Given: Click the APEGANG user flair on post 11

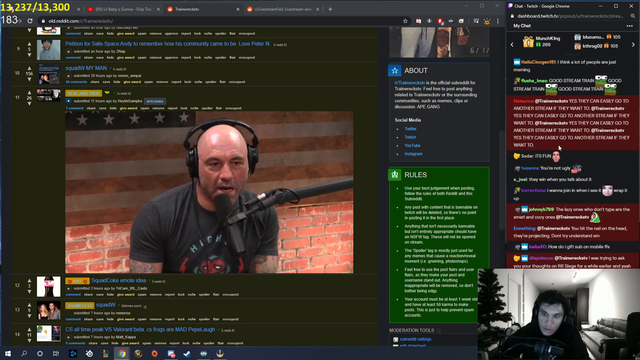Looking at the screenshot, I should coord(155,101).
